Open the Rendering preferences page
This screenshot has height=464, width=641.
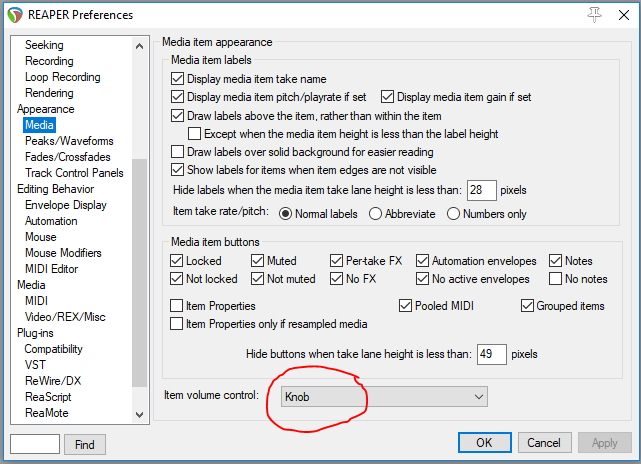[x=49, y=93]
